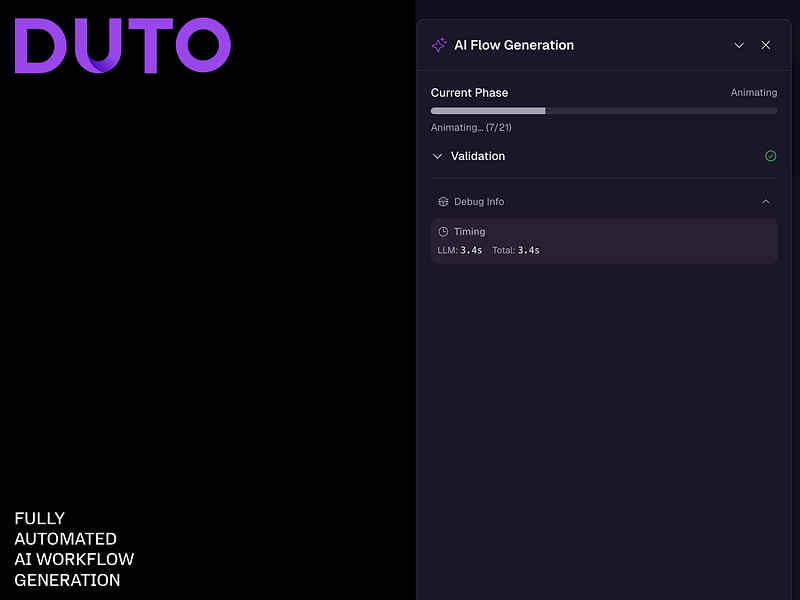Screen dimensions: 800x600
Task: Click the Timing label
Action: 469,232
